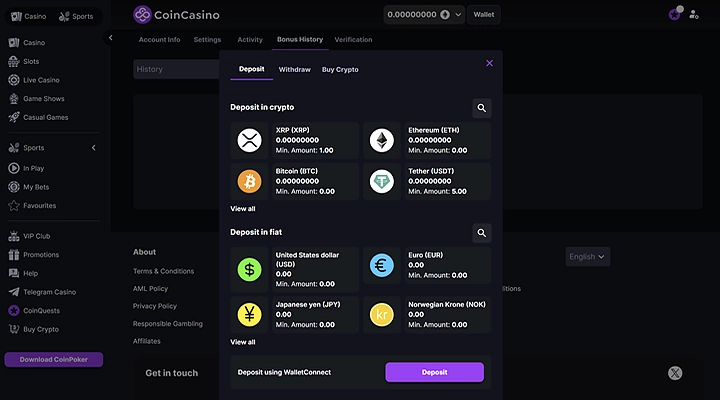The width and height of the screenshot is (720, 400).
Task: Open the Sports section in the sidebar
Action: click(x=27, y=148)
